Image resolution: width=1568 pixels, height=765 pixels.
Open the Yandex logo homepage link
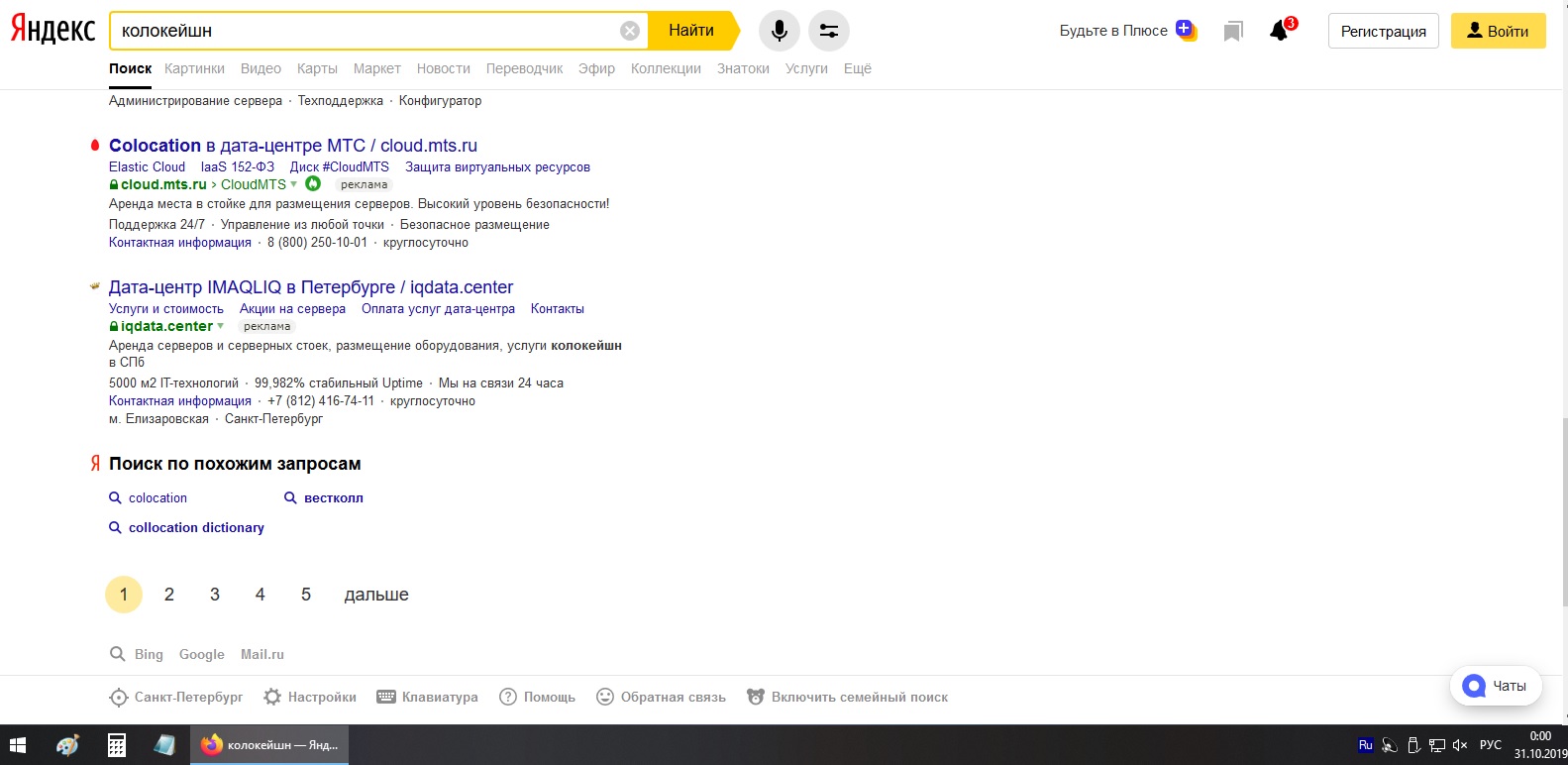(x=52, y=30)
